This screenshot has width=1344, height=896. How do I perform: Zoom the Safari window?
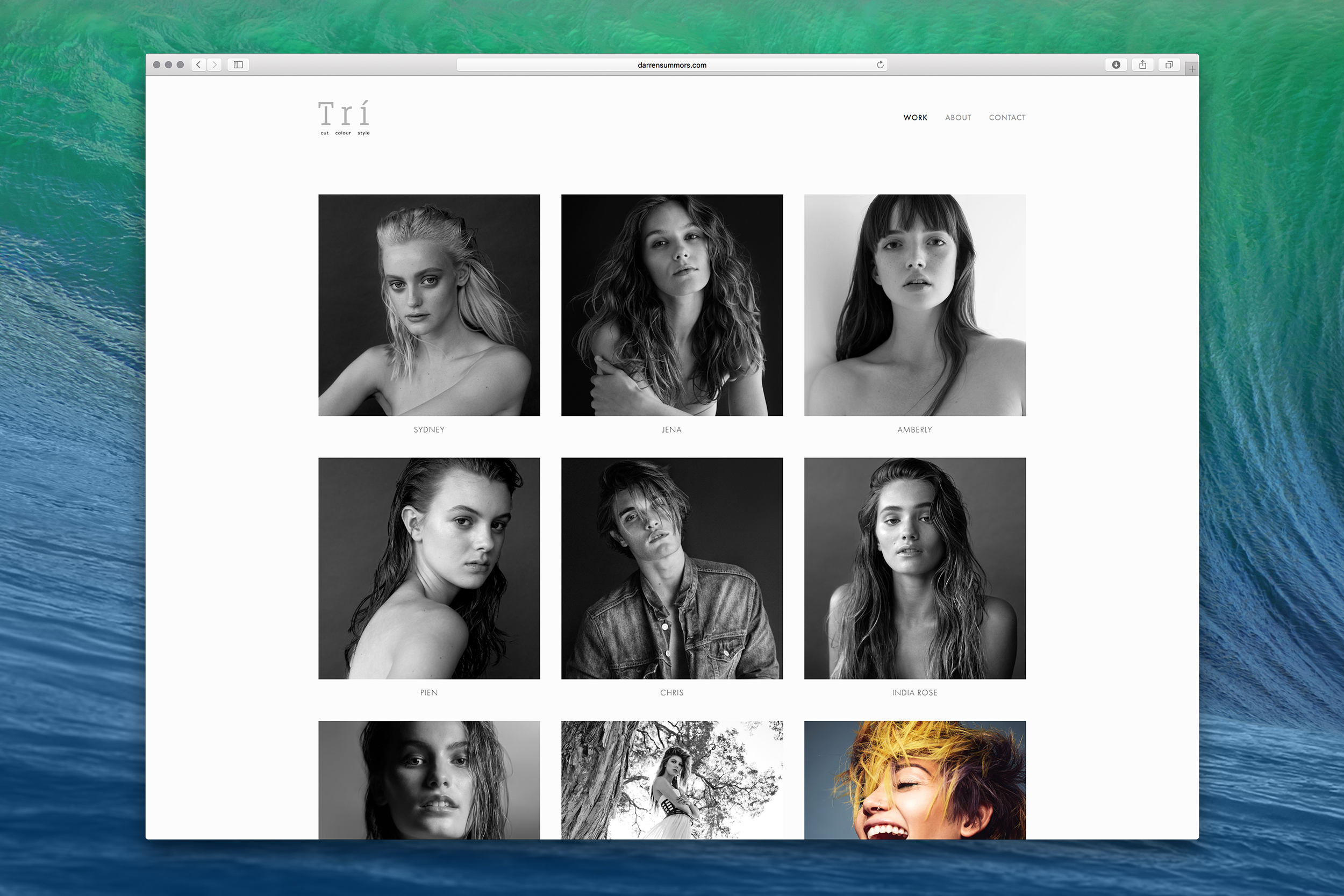[x=180, y=64]
